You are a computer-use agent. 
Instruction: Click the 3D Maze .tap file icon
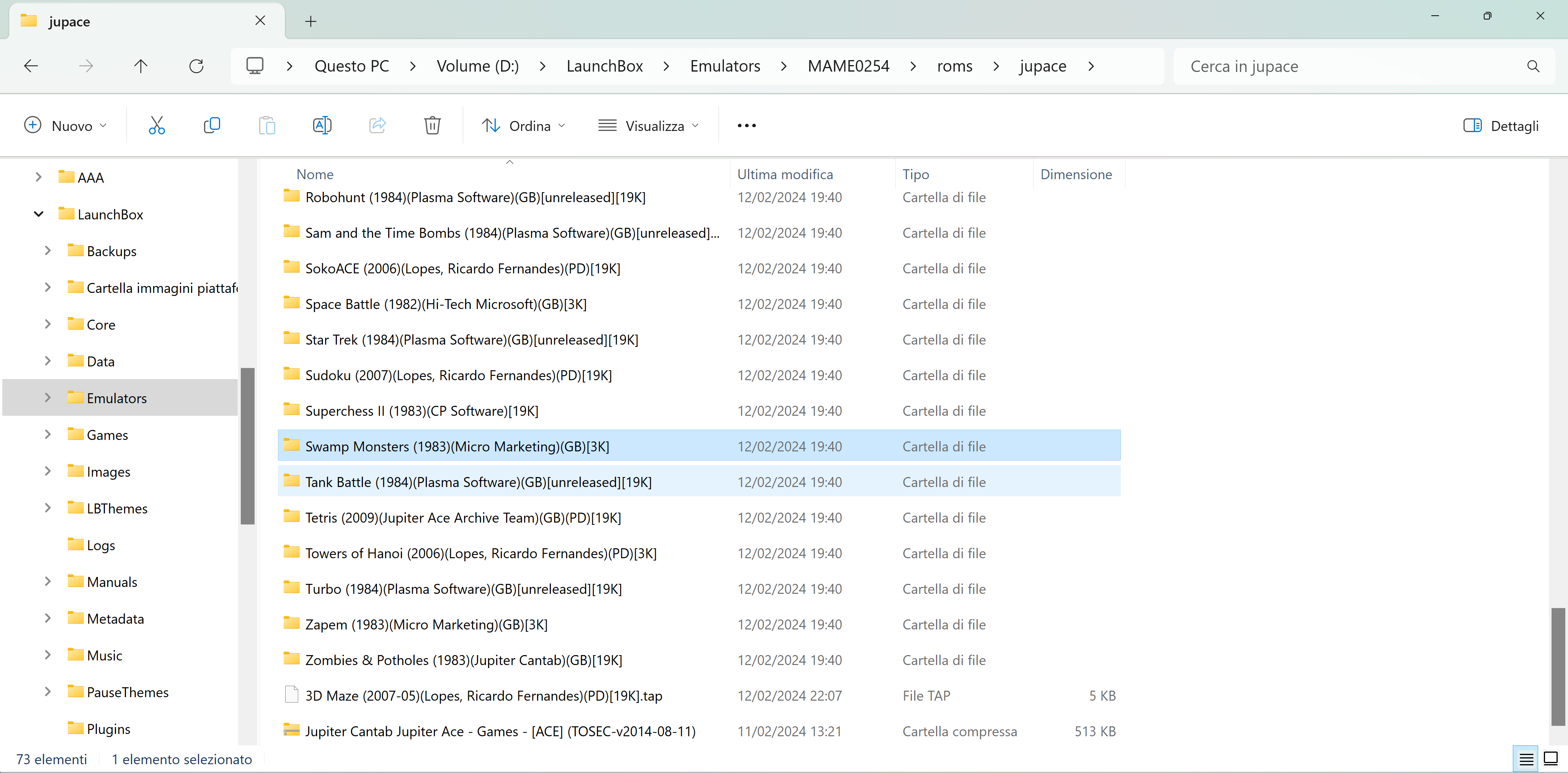tap(292, 695)
